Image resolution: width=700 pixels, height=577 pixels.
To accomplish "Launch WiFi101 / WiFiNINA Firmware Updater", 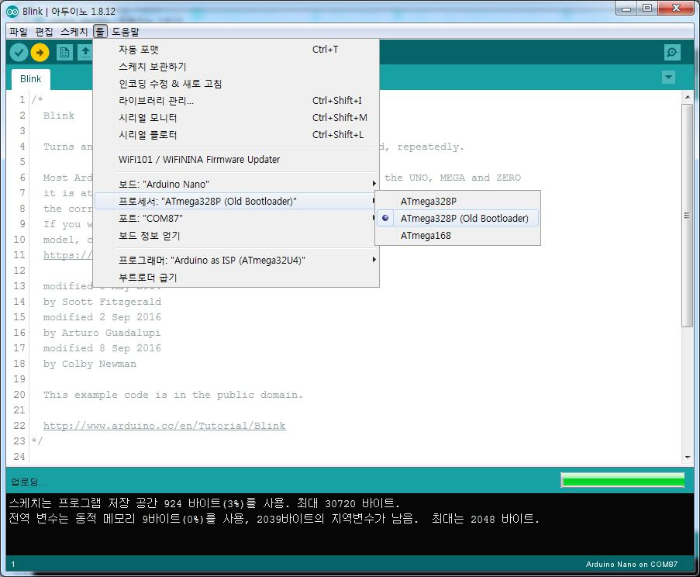I will [x=236, y=159].
